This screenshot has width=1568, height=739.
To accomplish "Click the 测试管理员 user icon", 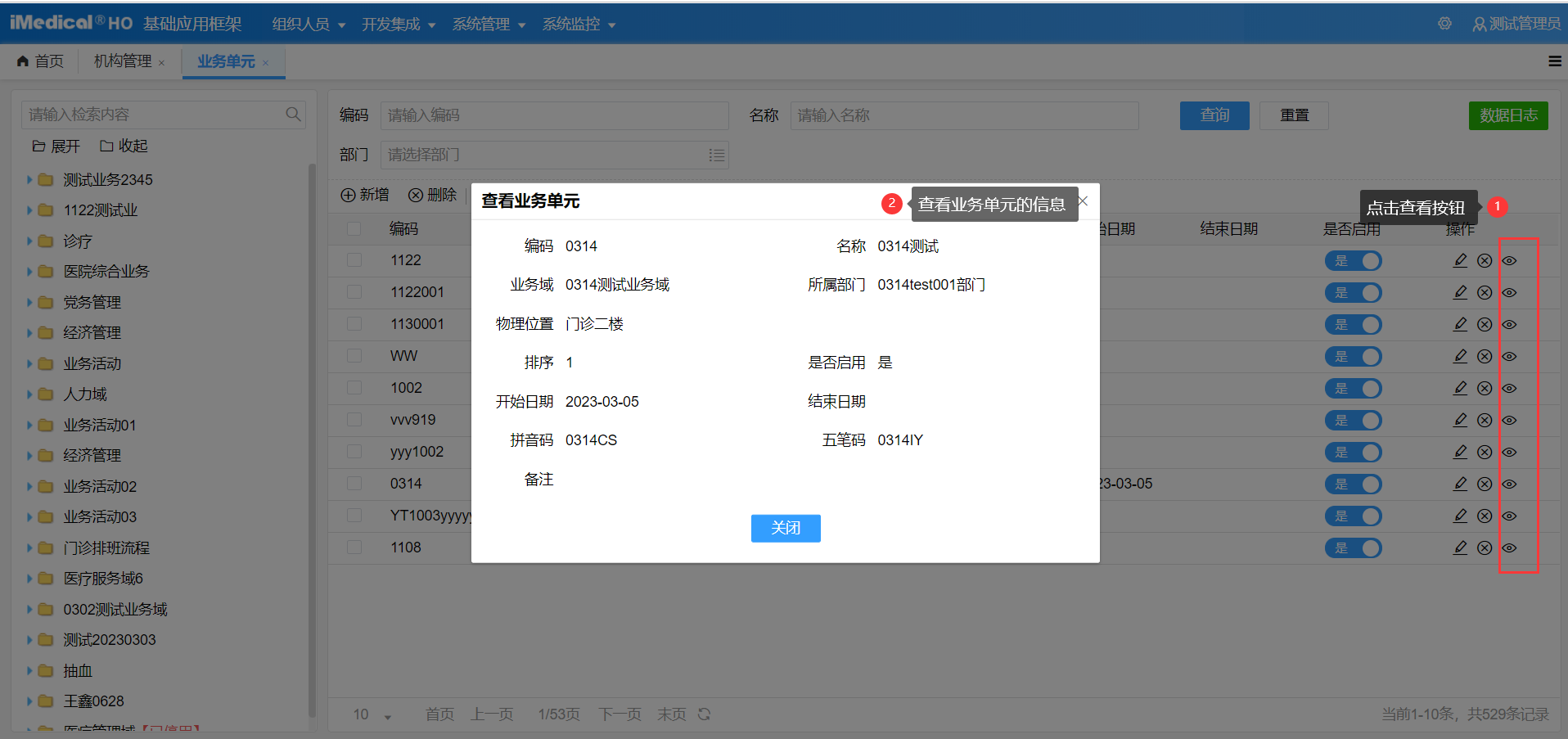I will point(1479,25).
